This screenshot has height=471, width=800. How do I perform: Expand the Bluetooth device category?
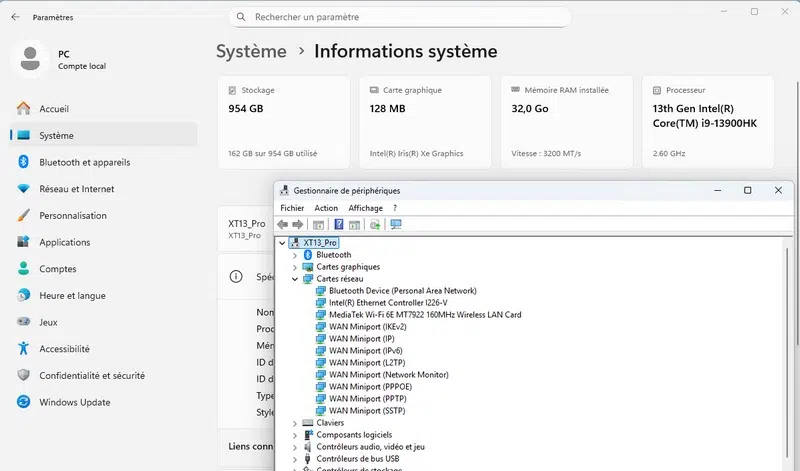pos(295,255)
